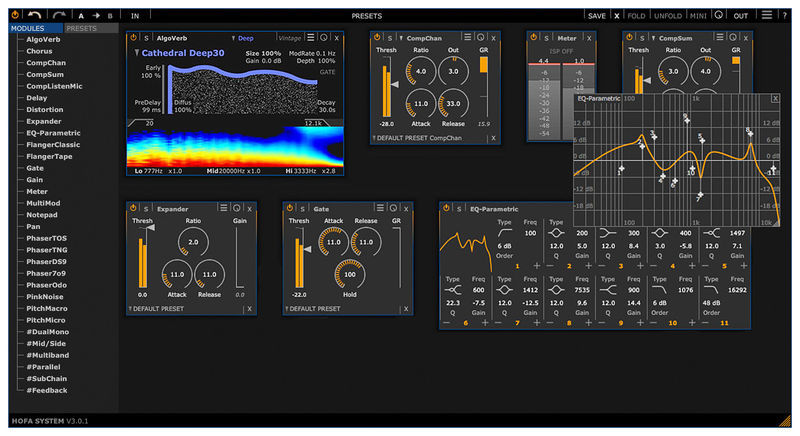
Task: Click the MINI view button
Action: pyautogui.click(x=698, y=16)
